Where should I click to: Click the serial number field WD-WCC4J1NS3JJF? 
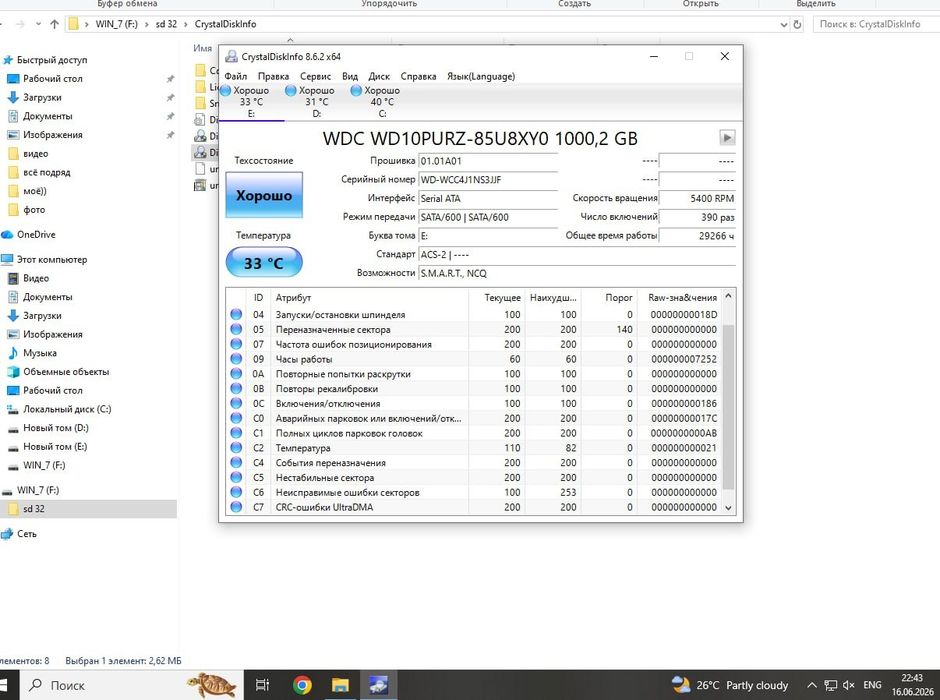pos(488,179)
